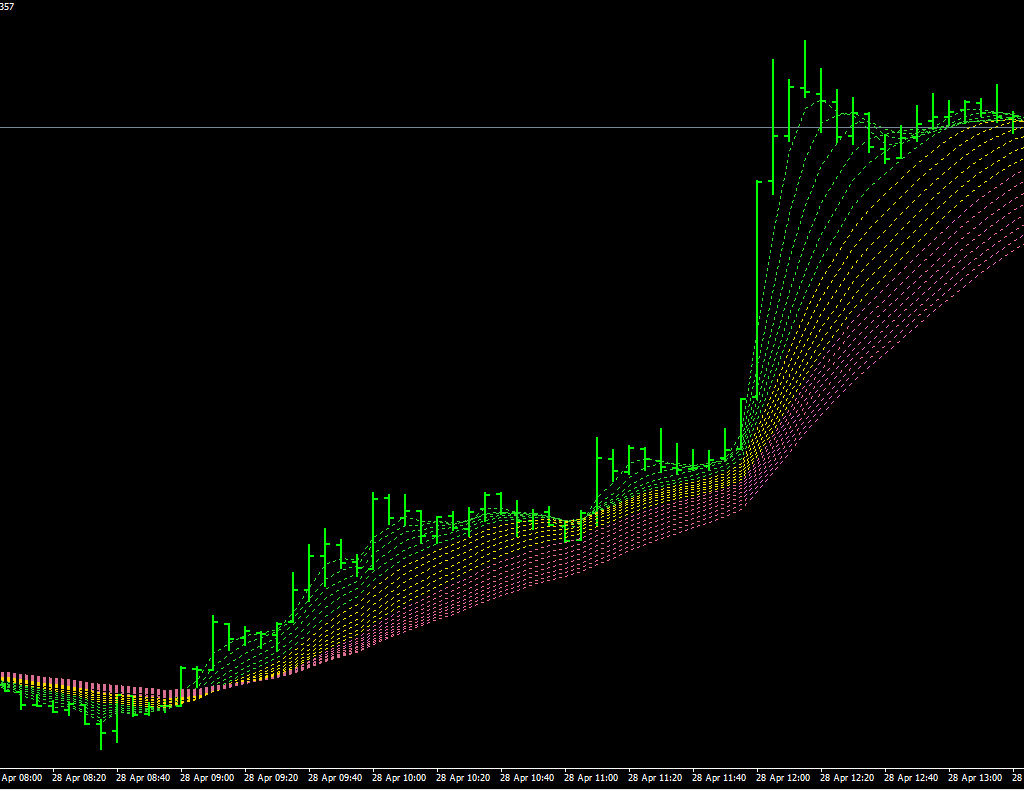Click the 28 Apr 10:00 time label
The width and height of the screenshot is (1024, 791).
click(x=400, y=777)
